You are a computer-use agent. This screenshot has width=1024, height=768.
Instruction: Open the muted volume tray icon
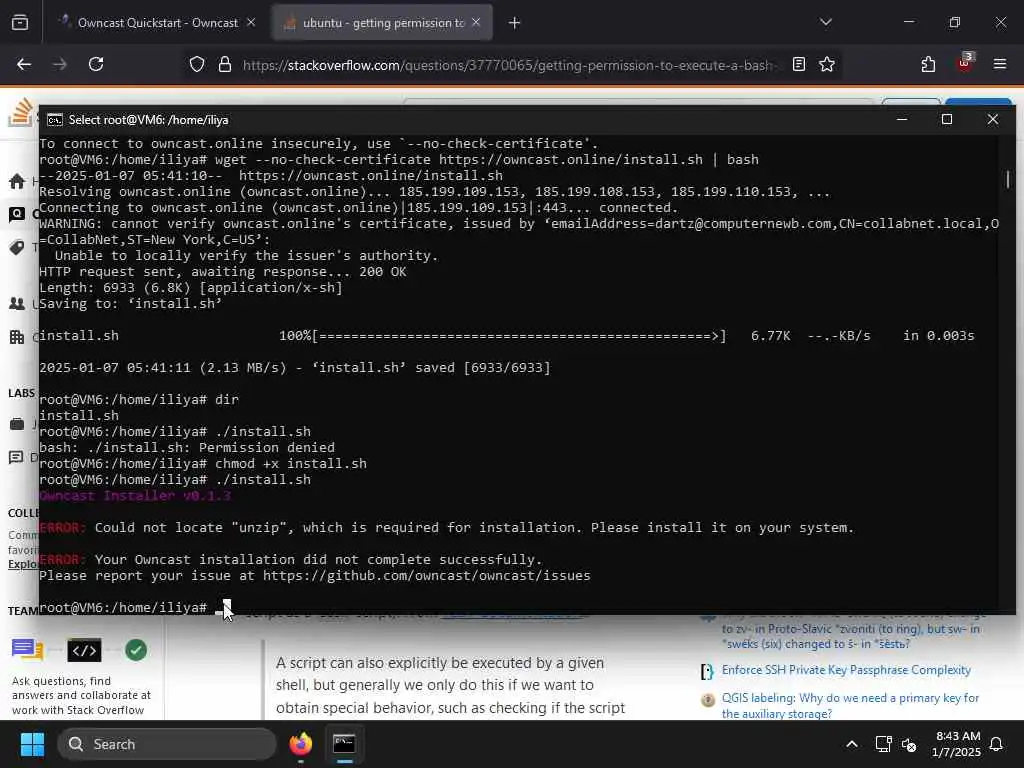909,744
